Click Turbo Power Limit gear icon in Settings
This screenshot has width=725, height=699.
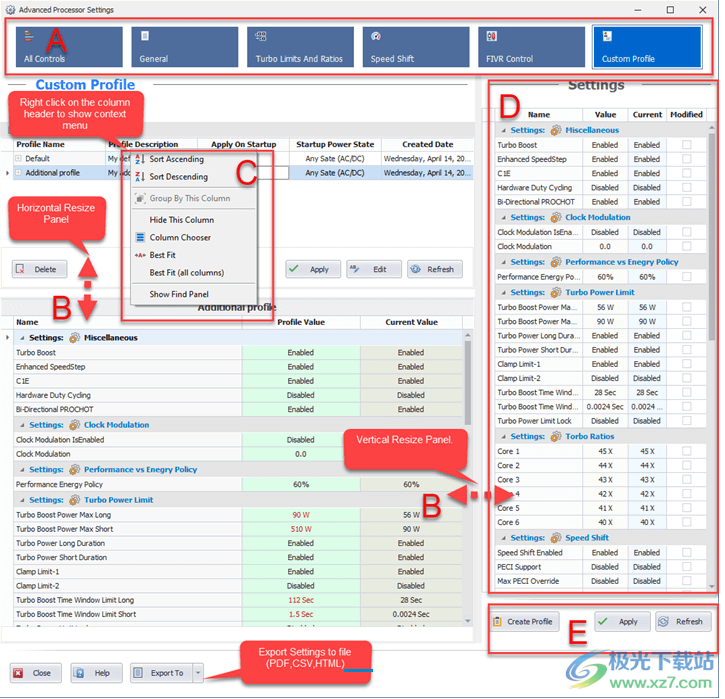click(x=556, y=293)
